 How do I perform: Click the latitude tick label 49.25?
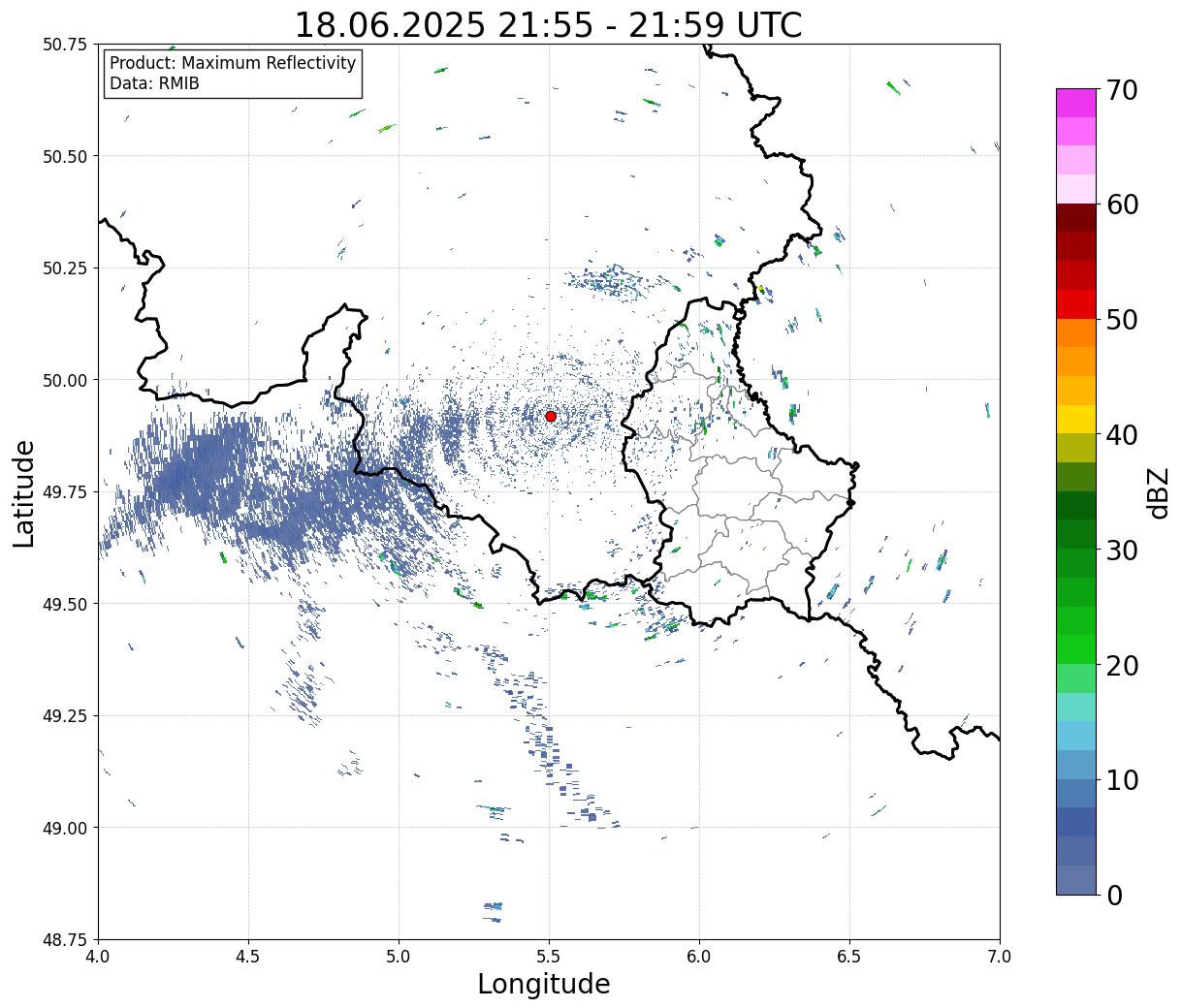point(65,716)
